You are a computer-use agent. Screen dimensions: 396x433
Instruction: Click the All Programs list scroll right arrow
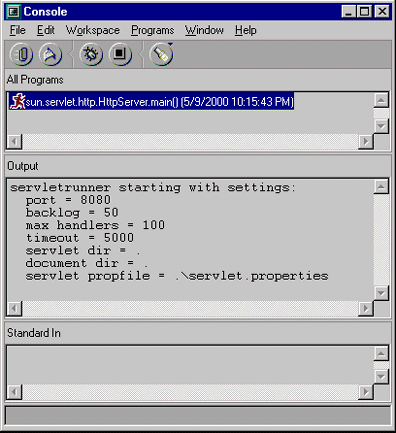coord(366,142)
